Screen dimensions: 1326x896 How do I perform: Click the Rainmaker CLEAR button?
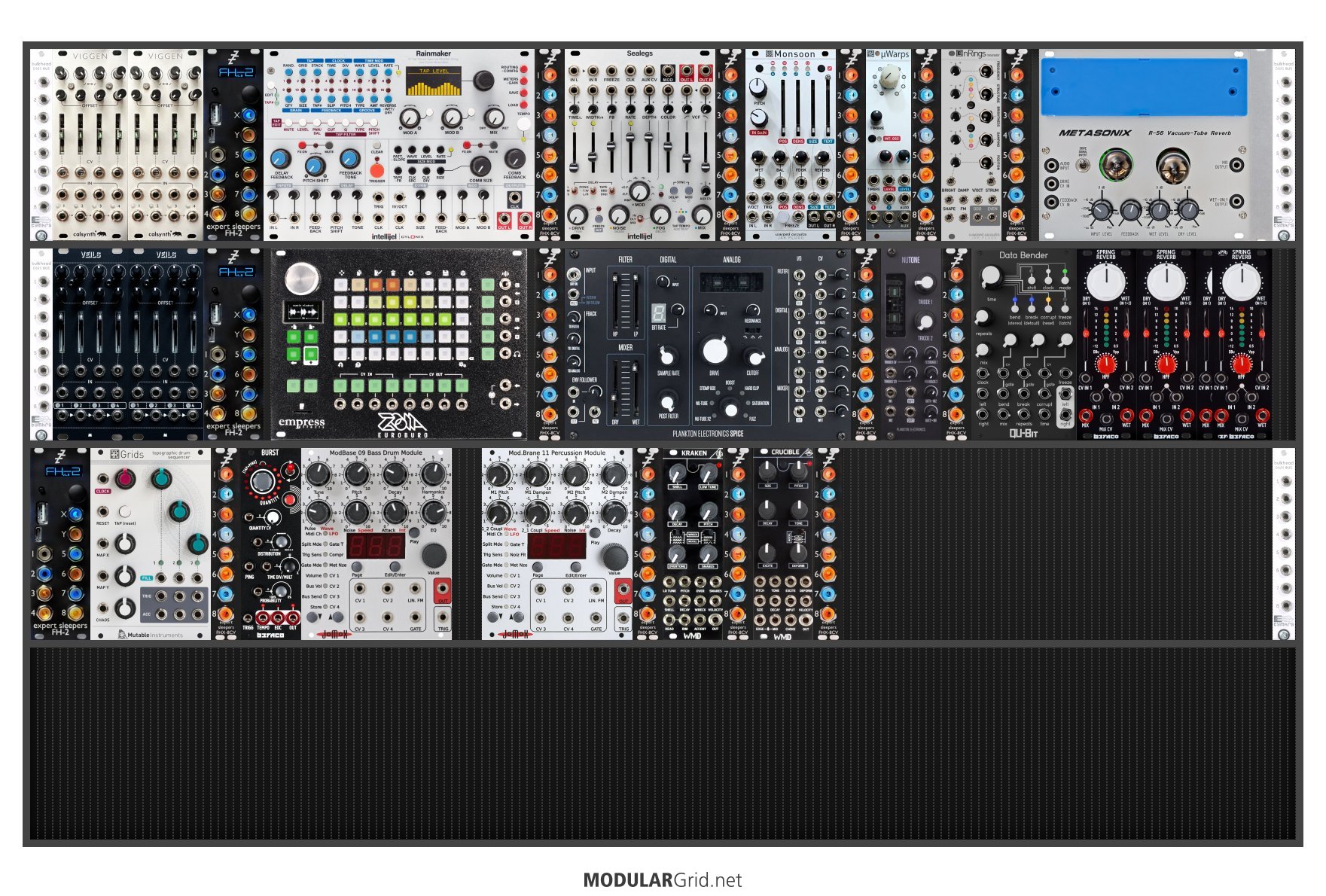(376, 145)
